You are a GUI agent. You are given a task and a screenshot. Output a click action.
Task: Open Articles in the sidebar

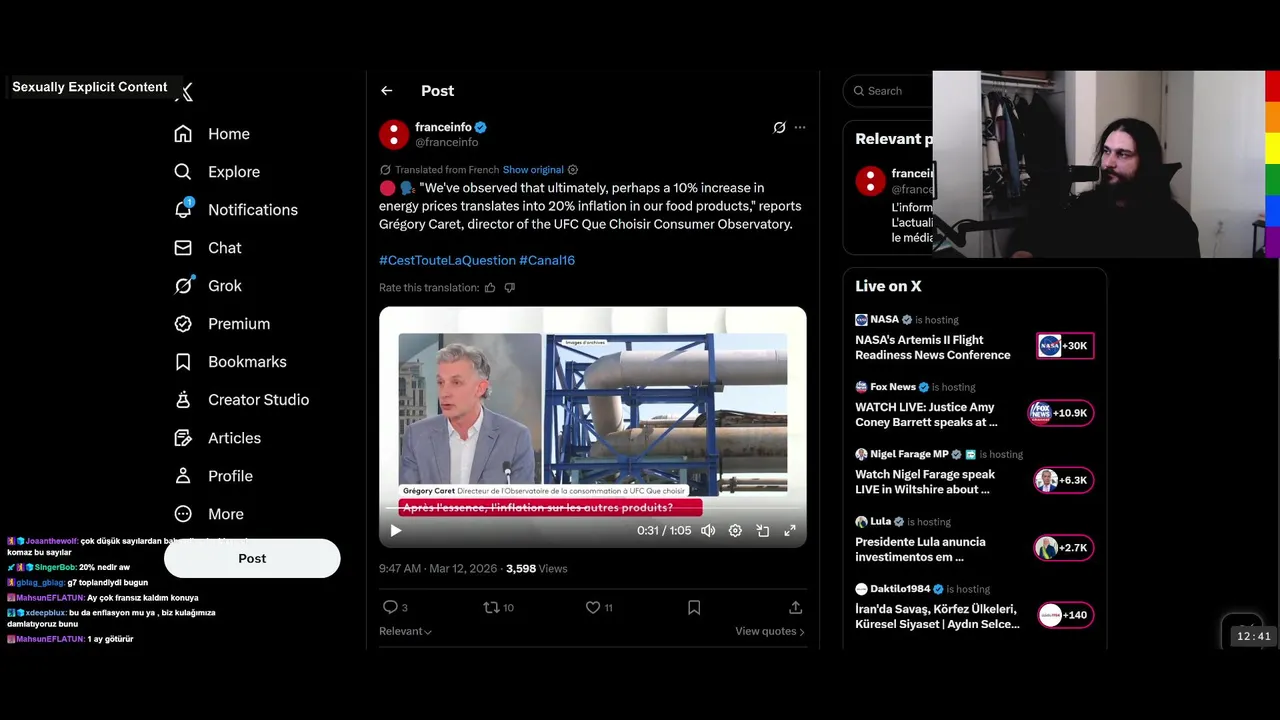[x=217, y=438]
